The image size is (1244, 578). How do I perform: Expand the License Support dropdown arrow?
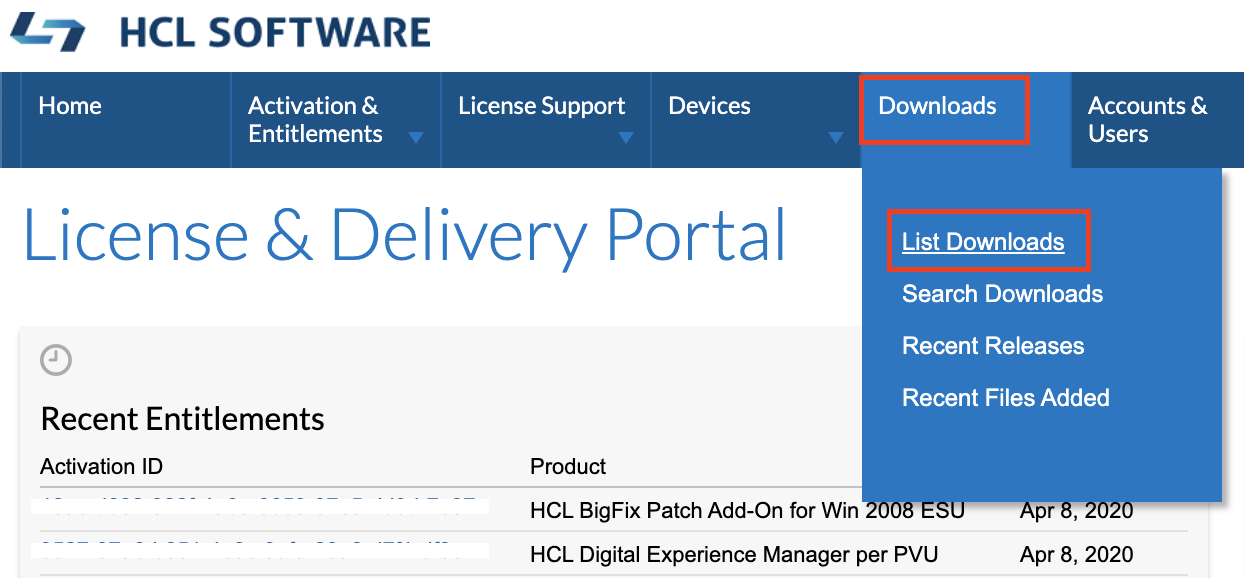tap(626, 138)
